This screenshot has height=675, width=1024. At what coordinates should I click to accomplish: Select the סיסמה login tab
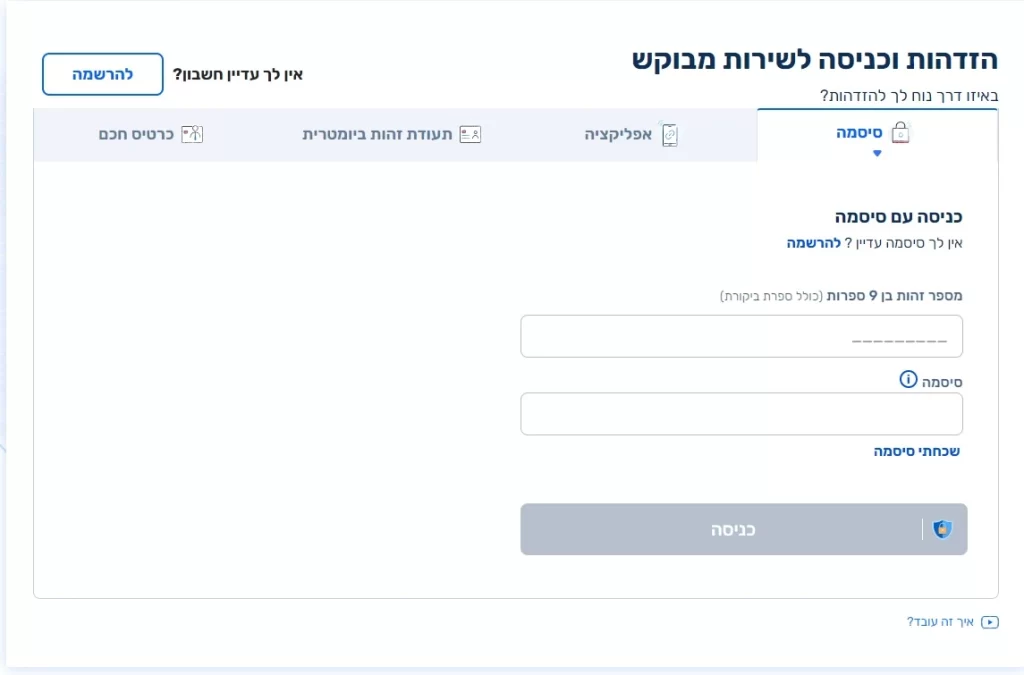(x=858, y=133)
